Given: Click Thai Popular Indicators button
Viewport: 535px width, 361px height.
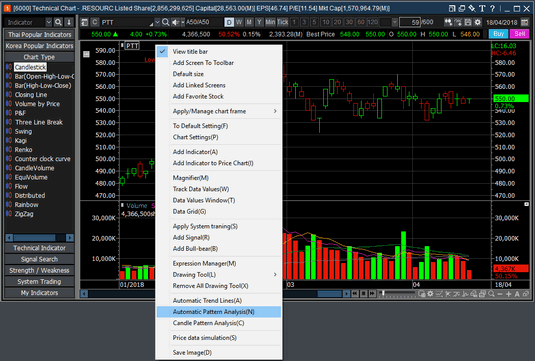Looking at the screenshot, I should click(40, 35).
